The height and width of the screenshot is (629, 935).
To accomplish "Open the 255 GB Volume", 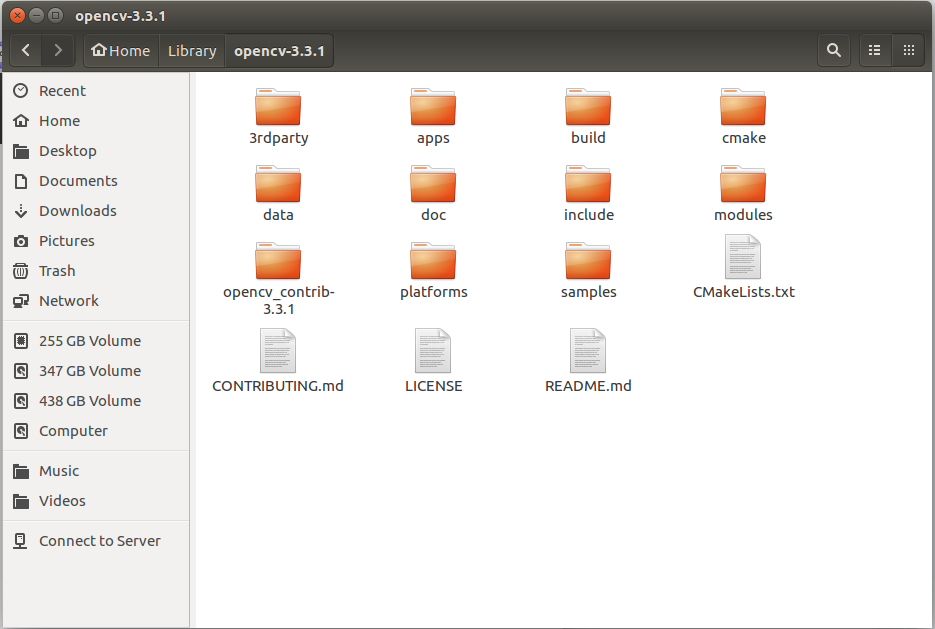I will (x=97, y=340).
